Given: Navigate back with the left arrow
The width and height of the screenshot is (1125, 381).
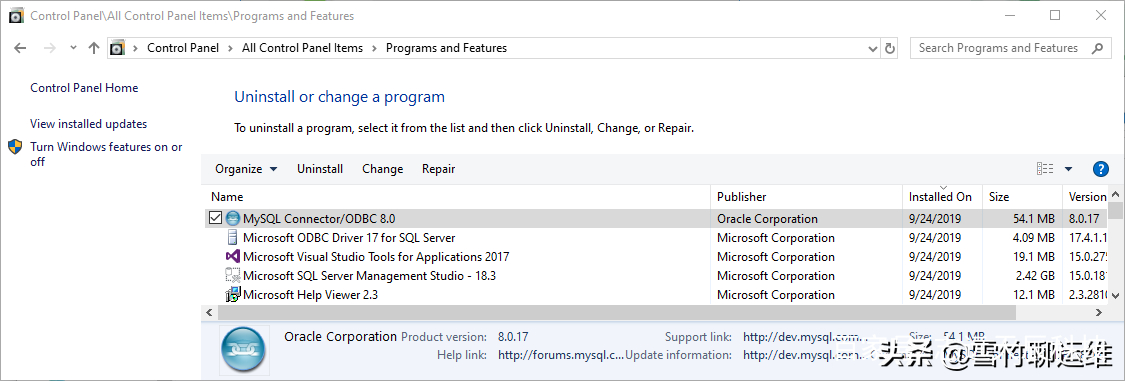Looking at the screenshot, I should (20, 48).
